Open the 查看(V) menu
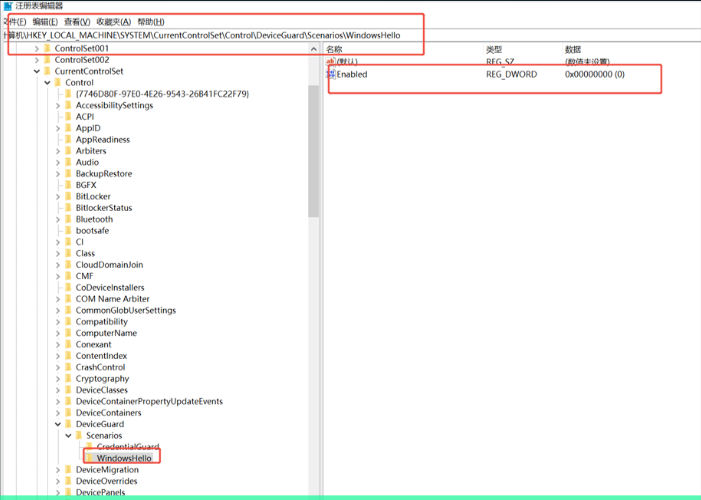 [77, 21]
